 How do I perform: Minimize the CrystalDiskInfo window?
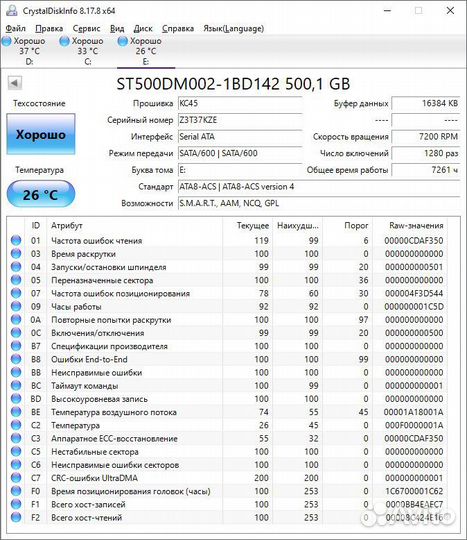pos(387,11)
